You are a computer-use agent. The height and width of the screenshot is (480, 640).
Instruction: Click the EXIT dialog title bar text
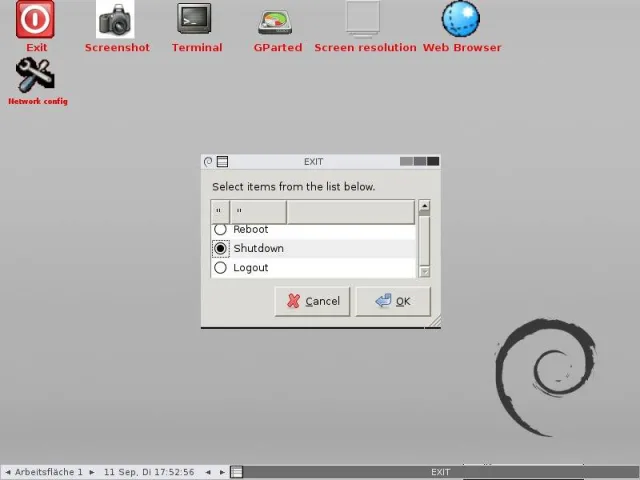[313, 162]
